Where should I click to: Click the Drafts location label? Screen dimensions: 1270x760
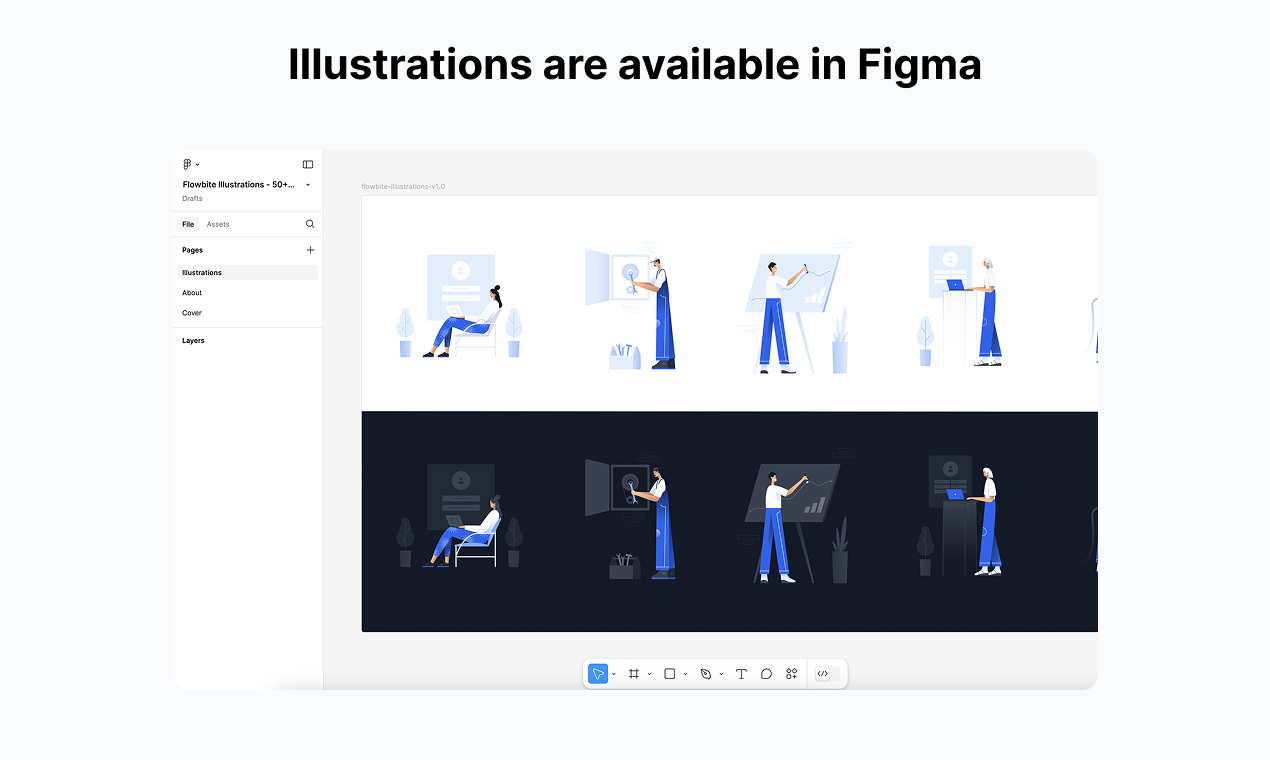[x=192, y=199]
